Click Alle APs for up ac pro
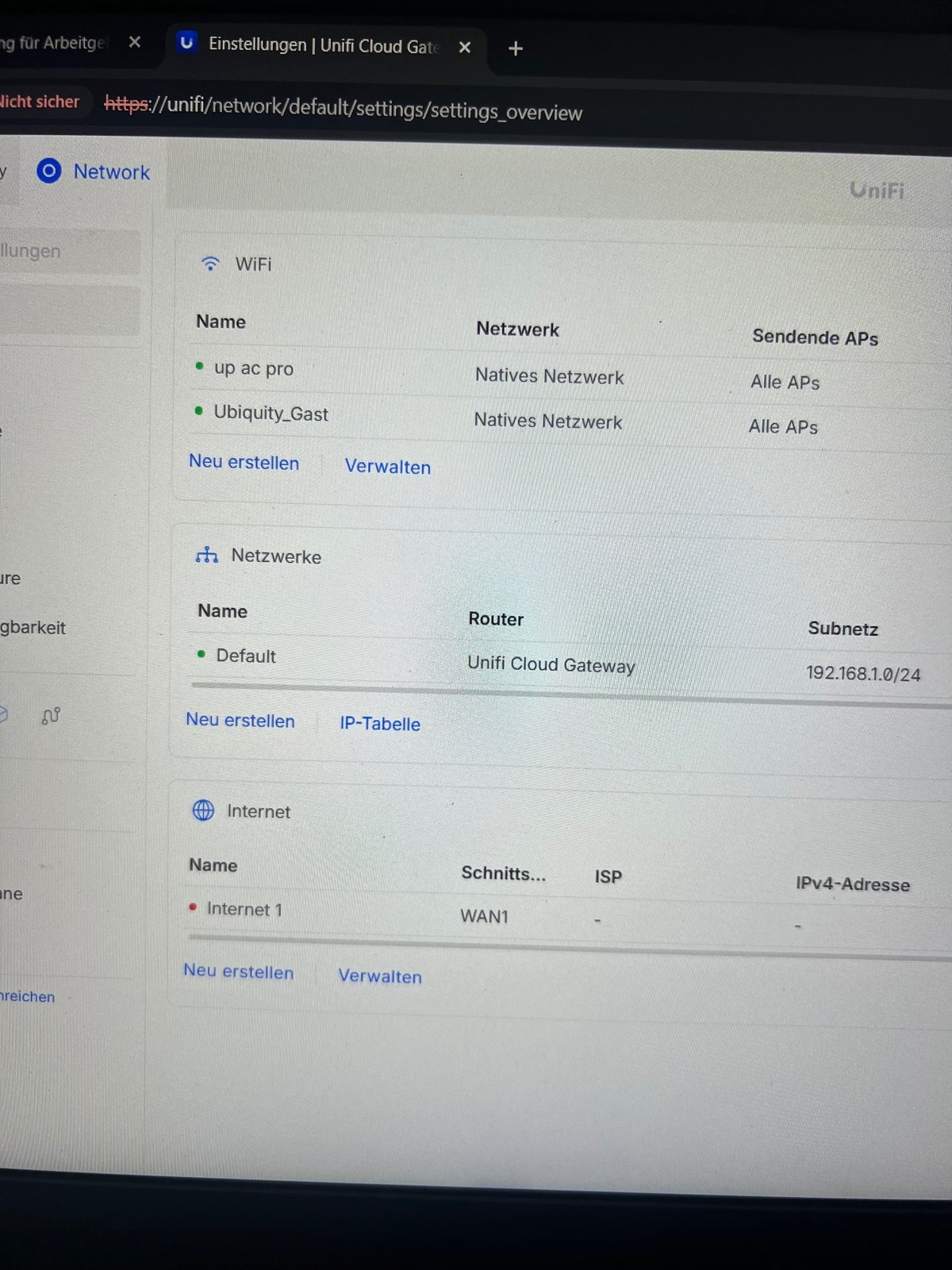The height and width of the screenshot is (1270, 952). (x=785, y=383)
